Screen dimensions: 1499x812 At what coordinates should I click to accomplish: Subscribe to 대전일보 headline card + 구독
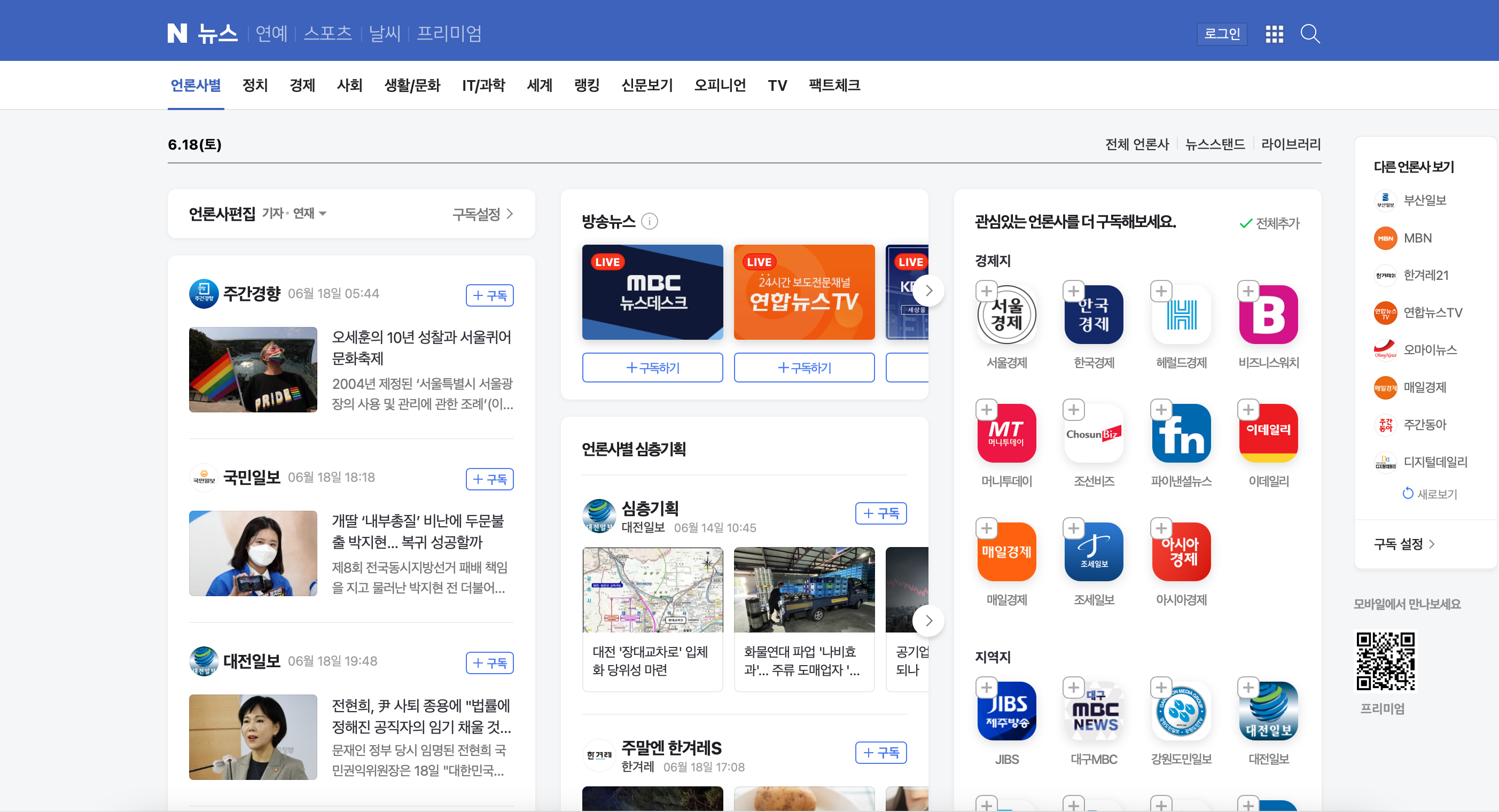point(489,663)
